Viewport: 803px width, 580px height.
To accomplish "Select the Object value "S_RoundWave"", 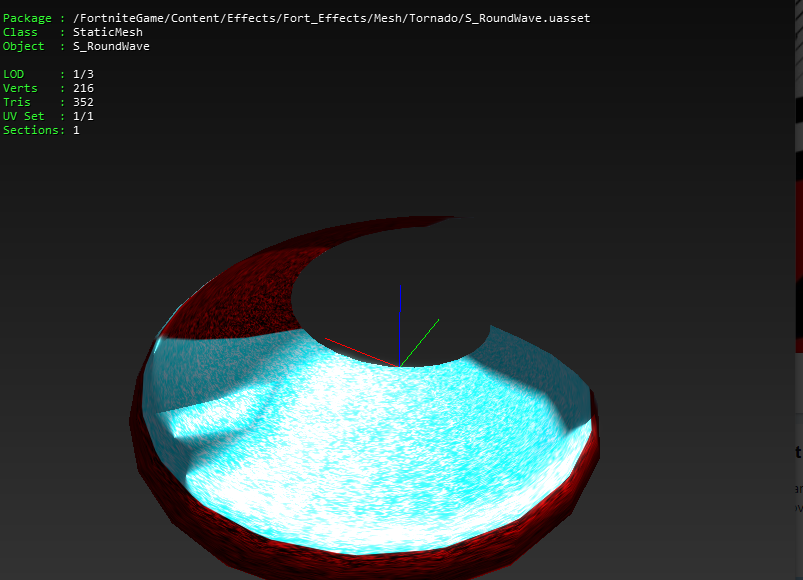I will (x=111, y=46).
